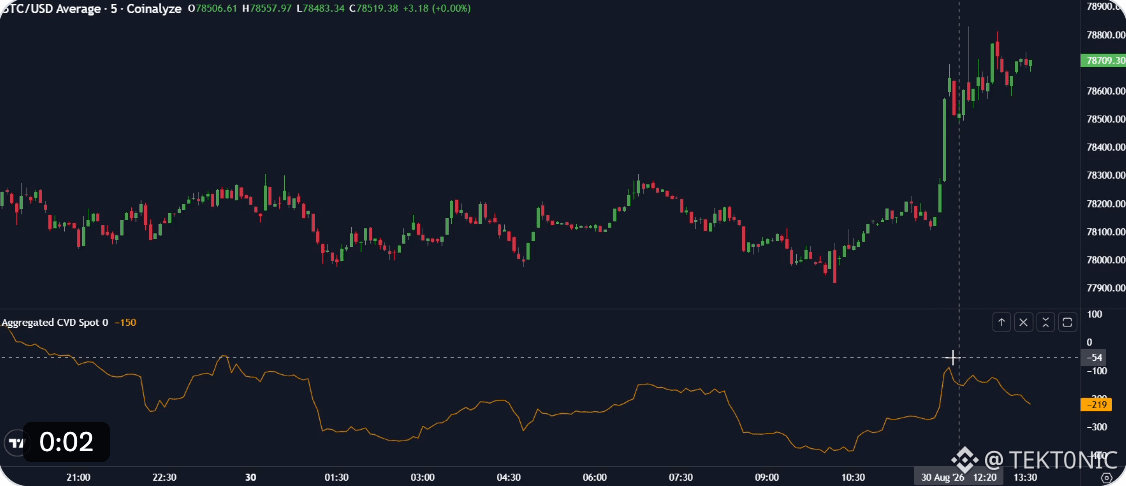Click the green 78709.30 current price label
This screenshot has height=486, width=1126.
click(1102, 61)
